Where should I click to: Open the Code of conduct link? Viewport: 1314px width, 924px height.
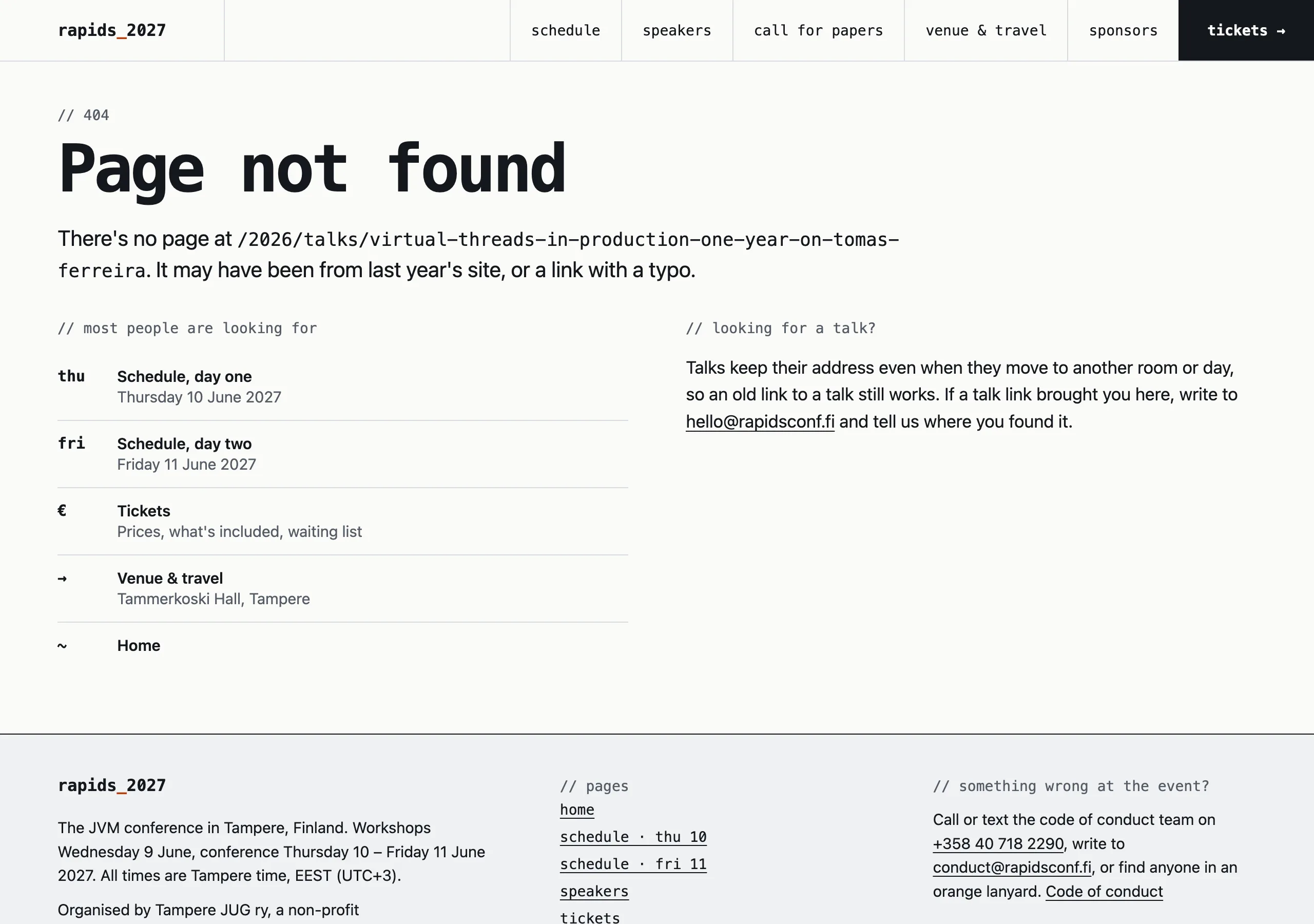1104,892
